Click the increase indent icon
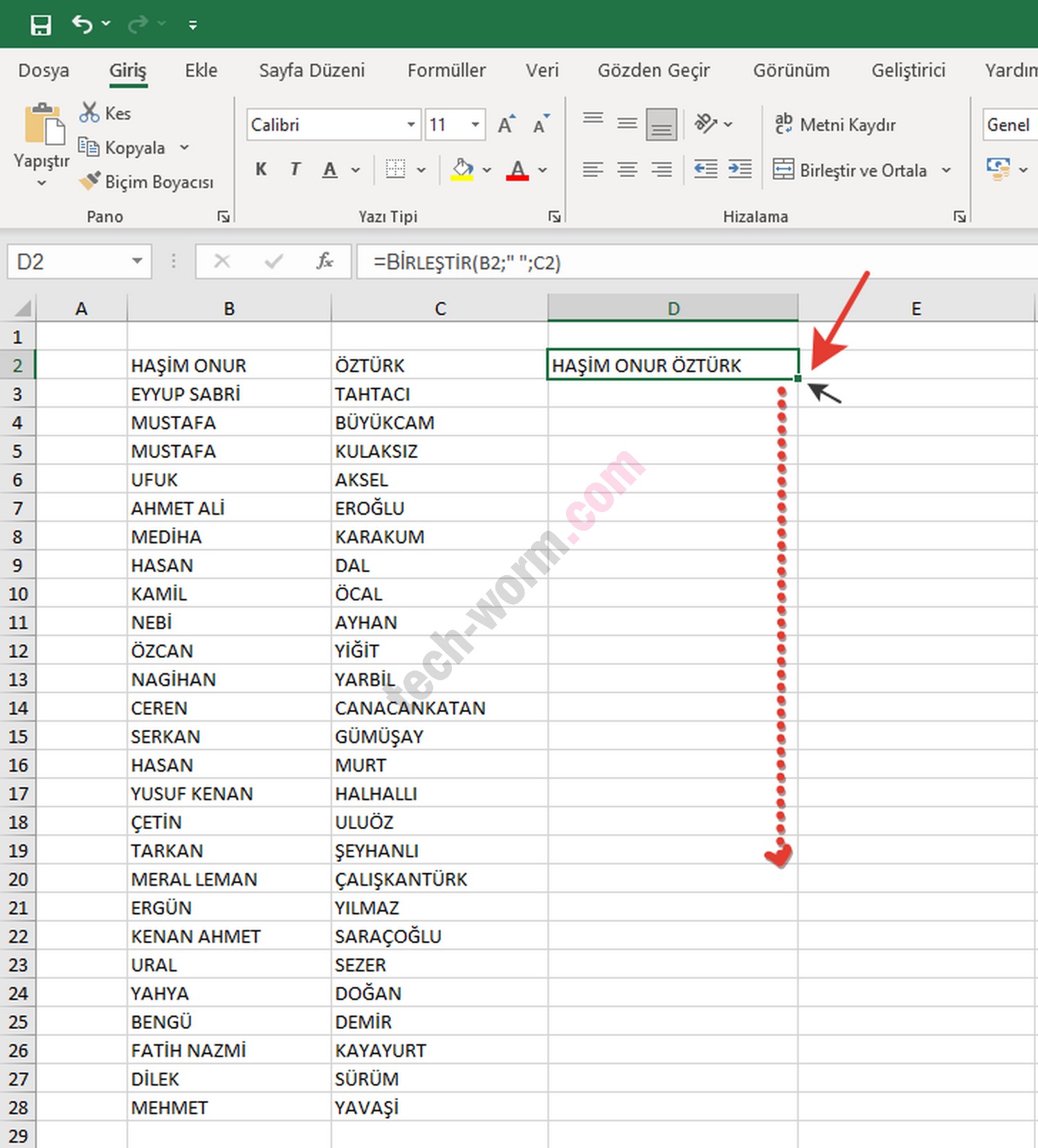 tap(740, 170)
